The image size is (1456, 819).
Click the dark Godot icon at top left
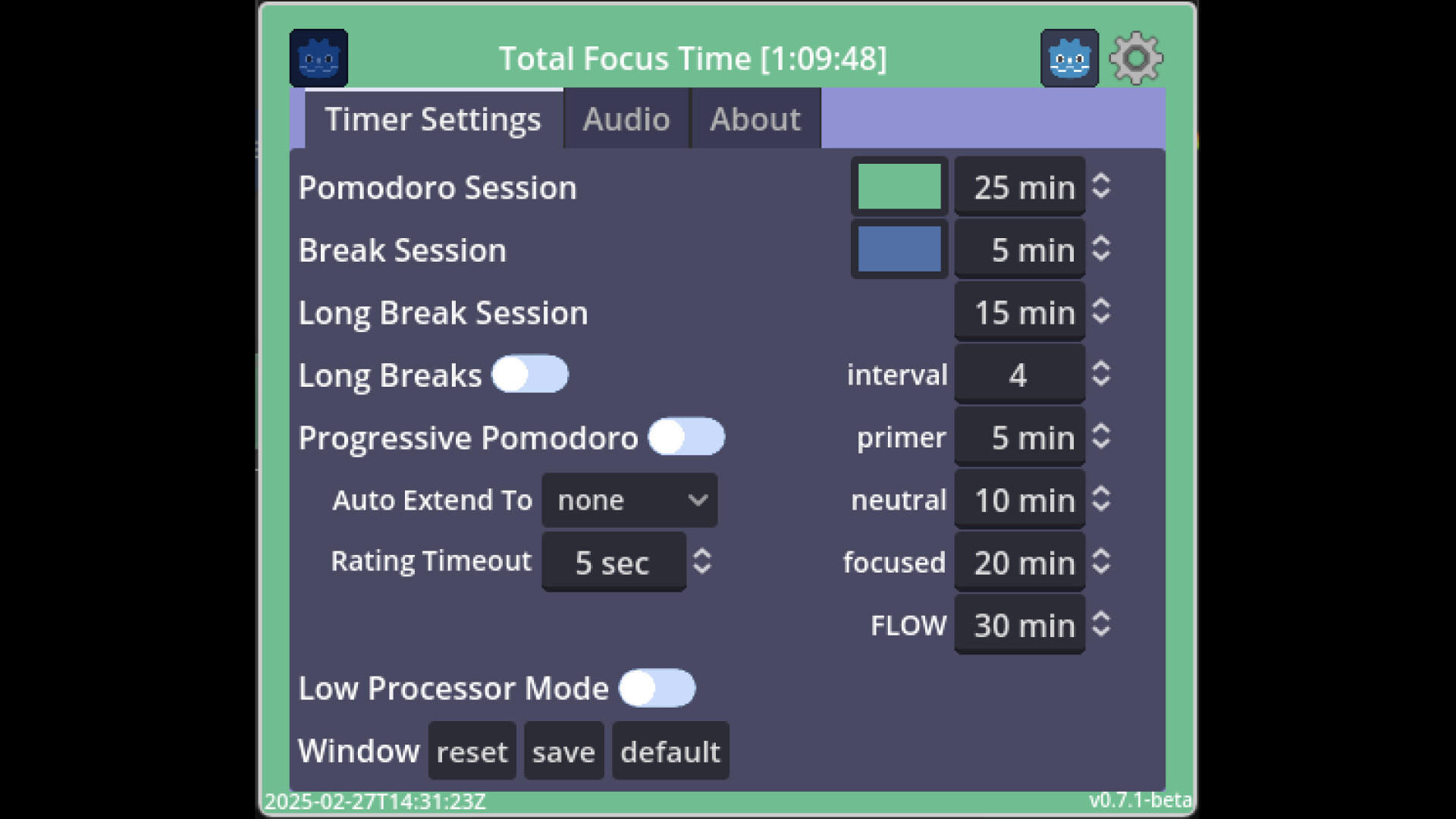[x=318, y=58]
